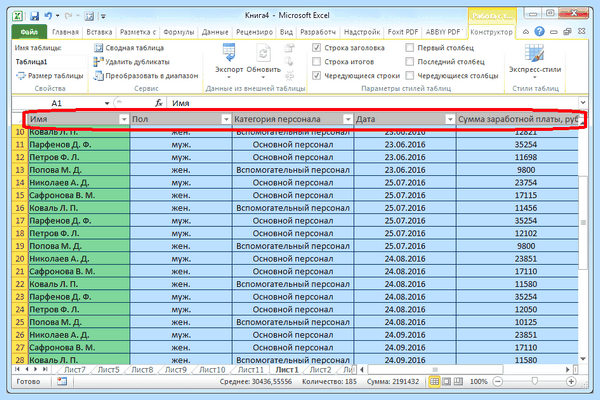Viewport: 600px width, 400px height.
Task: Expand the formula bar
Action: [x=582, y=103]
